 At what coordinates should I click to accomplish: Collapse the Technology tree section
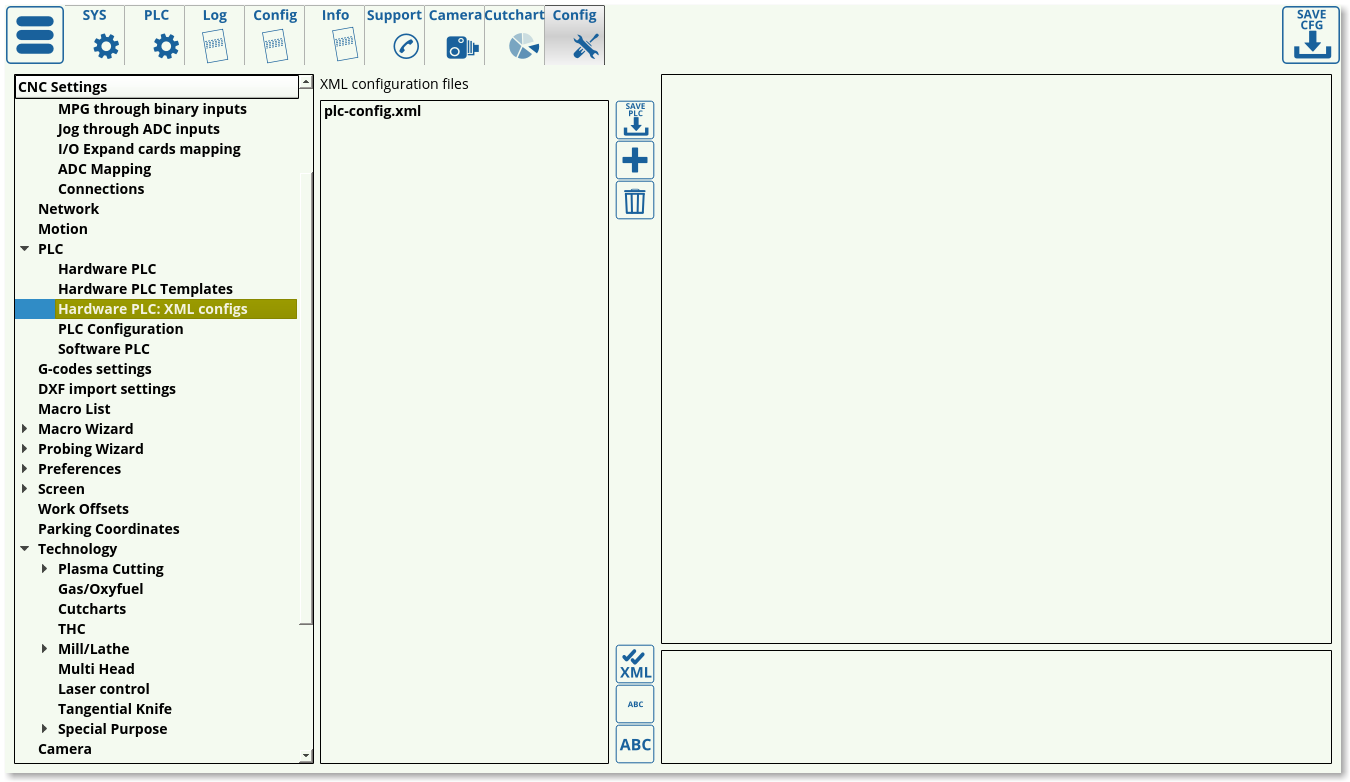point(25,549)
